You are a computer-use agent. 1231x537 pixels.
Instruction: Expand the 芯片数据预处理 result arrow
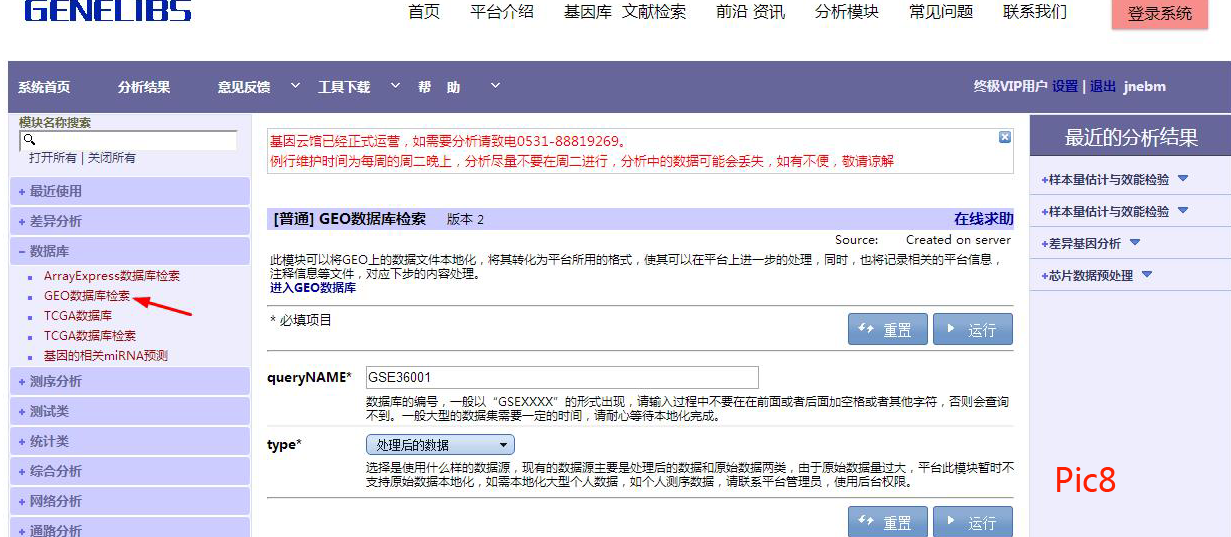click(1147, 275)
